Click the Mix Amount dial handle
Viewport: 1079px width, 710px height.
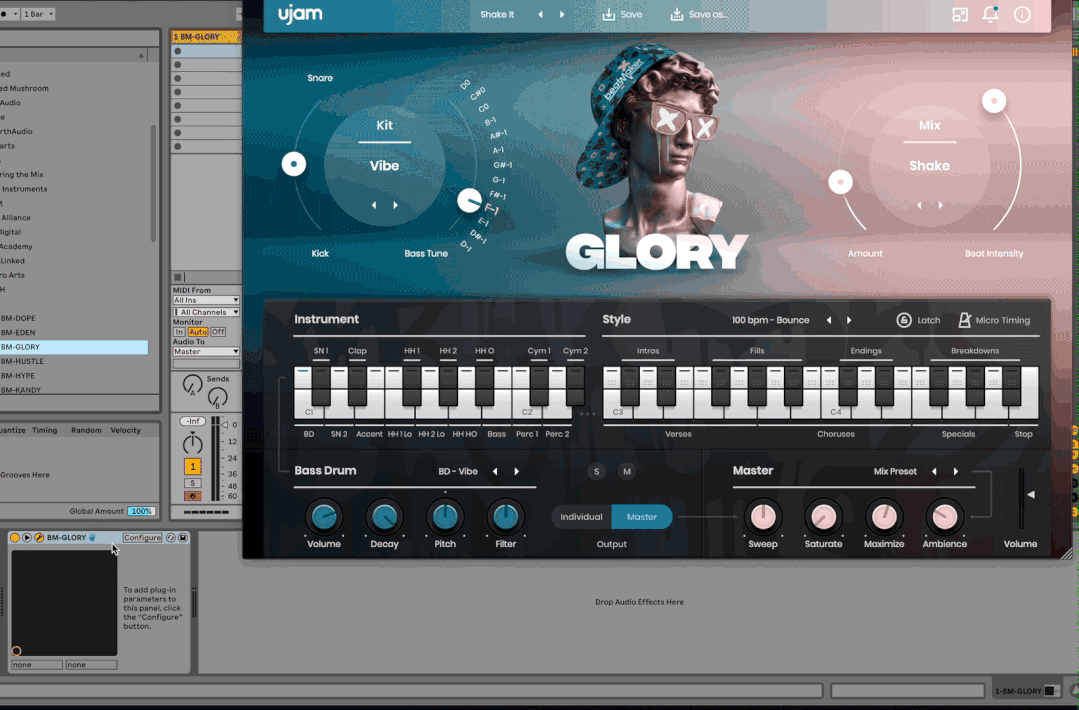click(x=840, y=182)
